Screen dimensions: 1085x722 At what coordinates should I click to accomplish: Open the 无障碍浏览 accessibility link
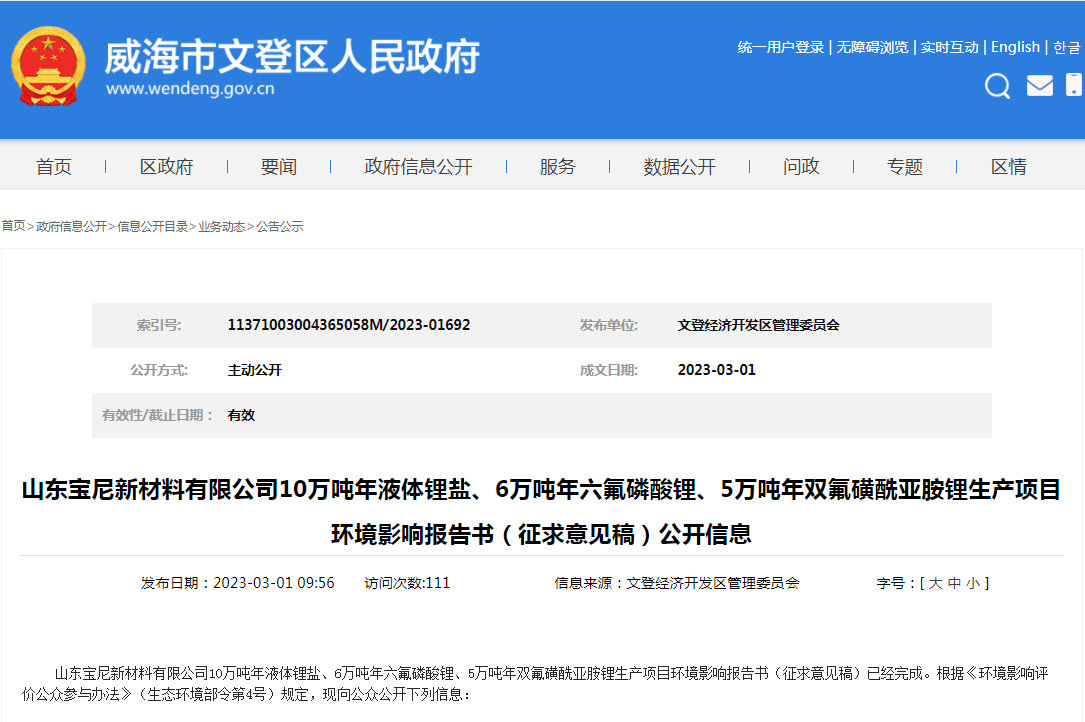[875, 47]
